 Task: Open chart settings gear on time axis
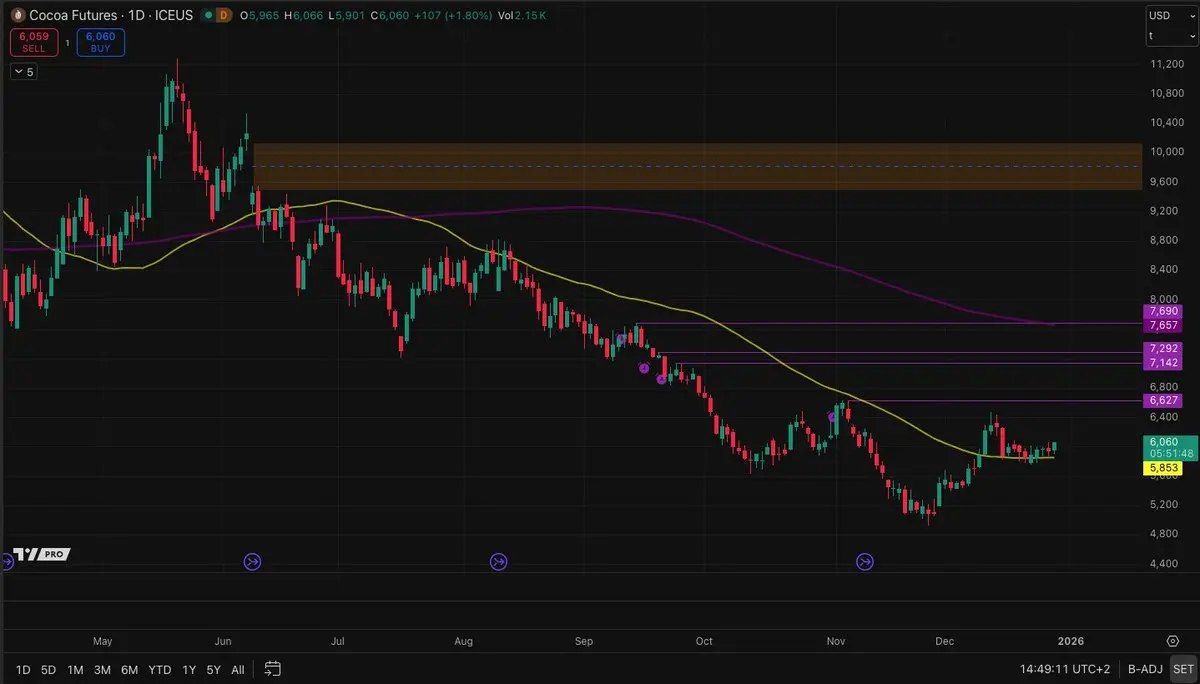point(1171,640)
